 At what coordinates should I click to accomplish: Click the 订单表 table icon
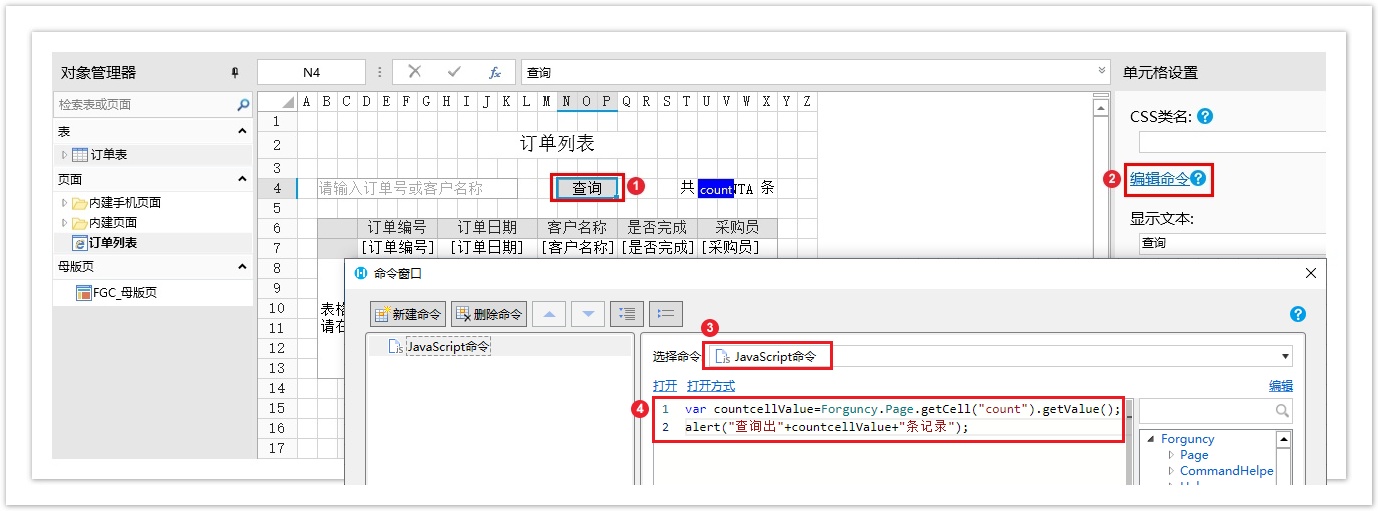click(80, 155)
